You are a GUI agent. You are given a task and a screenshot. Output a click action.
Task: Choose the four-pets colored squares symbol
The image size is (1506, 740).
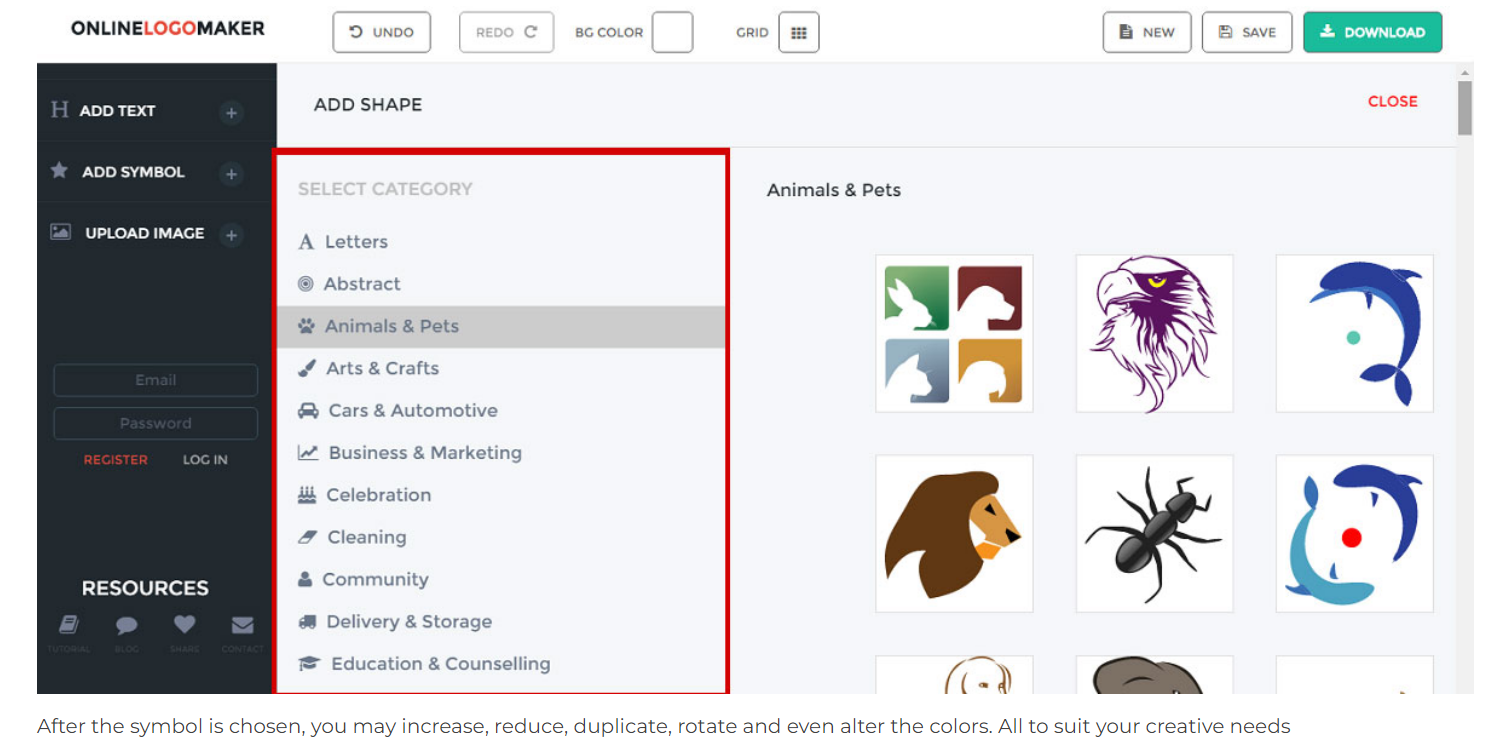click(954, 333)
